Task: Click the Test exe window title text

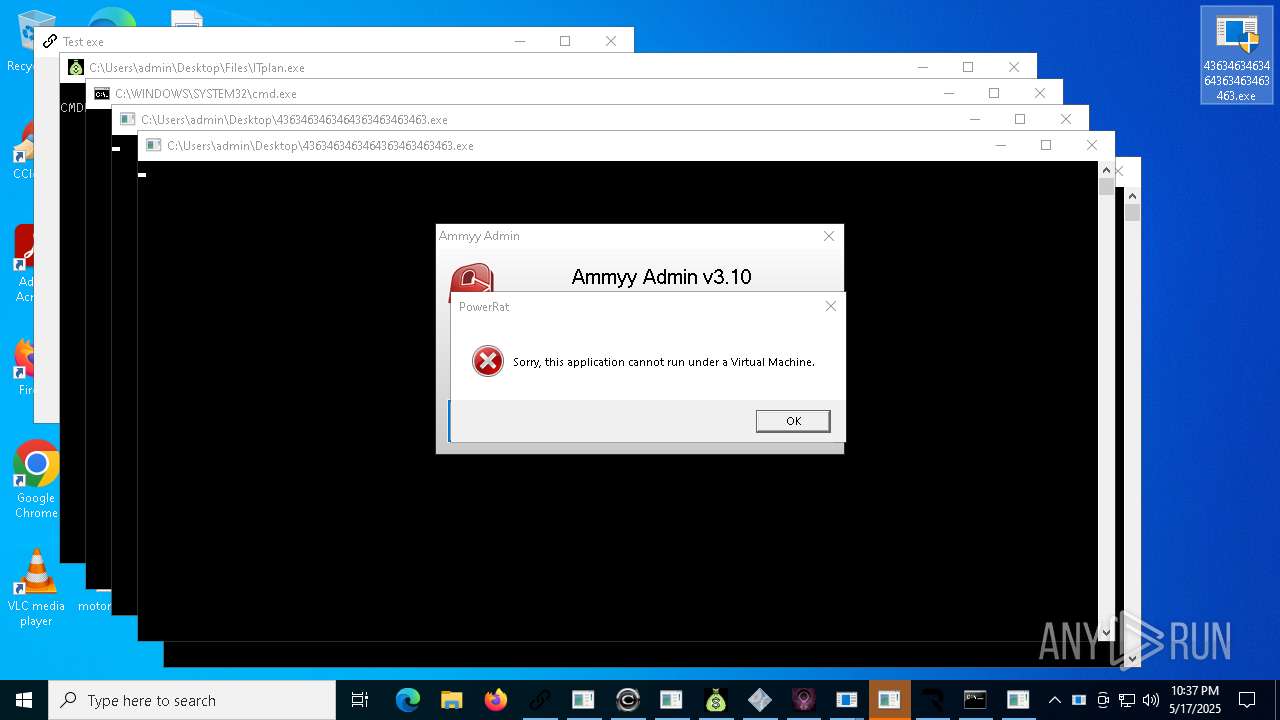Action: click(83, 42)
